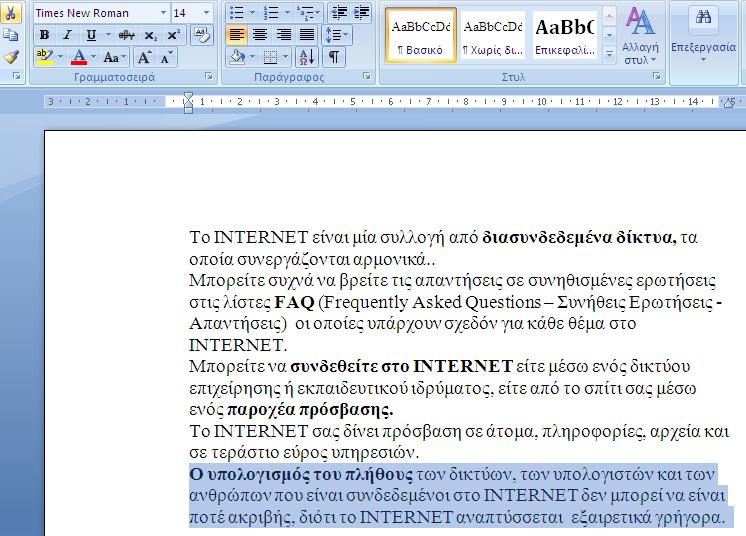Apply bulleted list formatting
Image resolution: width=746 pixels, height=536 pixels.
click(236, 13)
